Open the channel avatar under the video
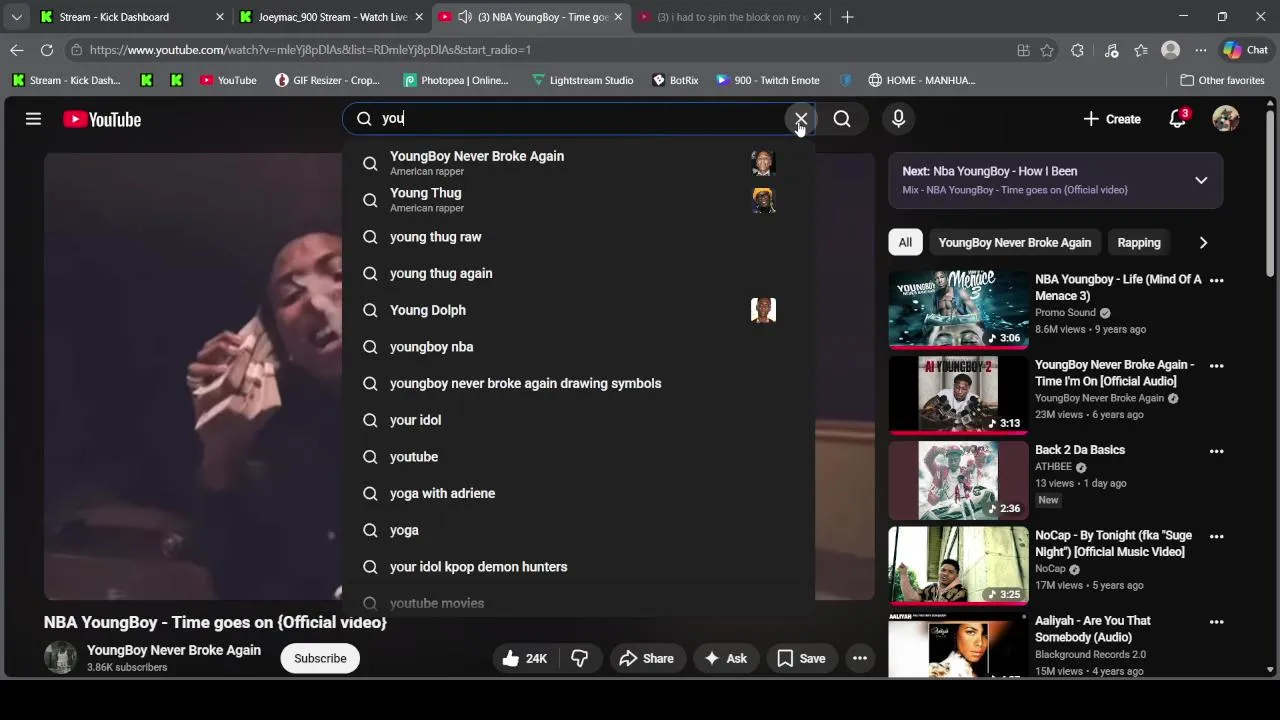 [60, 658]
